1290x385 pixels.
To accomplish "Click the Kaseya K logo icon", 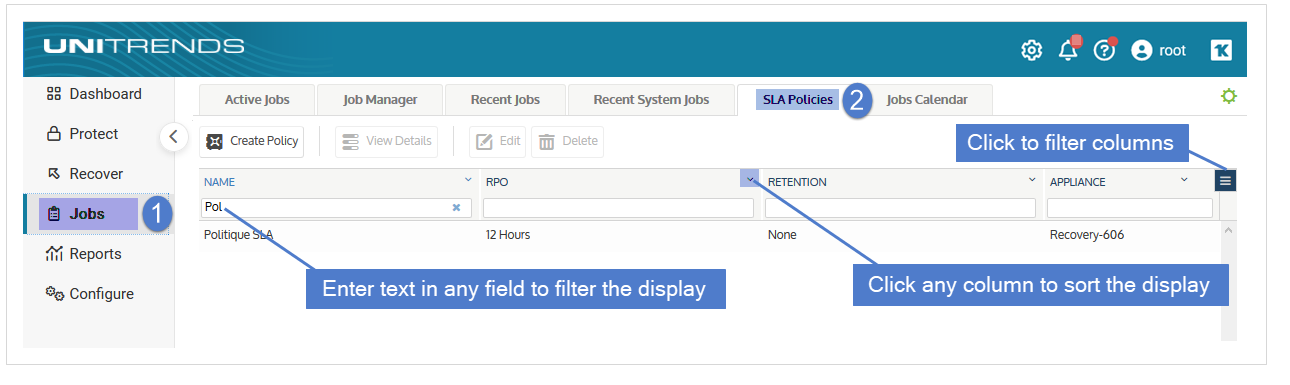I will 1221,50.
